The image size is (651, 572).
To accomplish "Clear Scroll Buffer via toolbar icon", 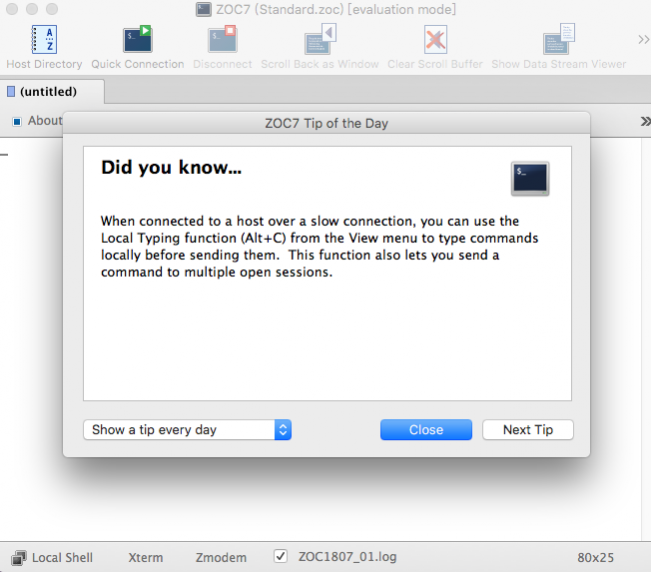I will (435, 40).
